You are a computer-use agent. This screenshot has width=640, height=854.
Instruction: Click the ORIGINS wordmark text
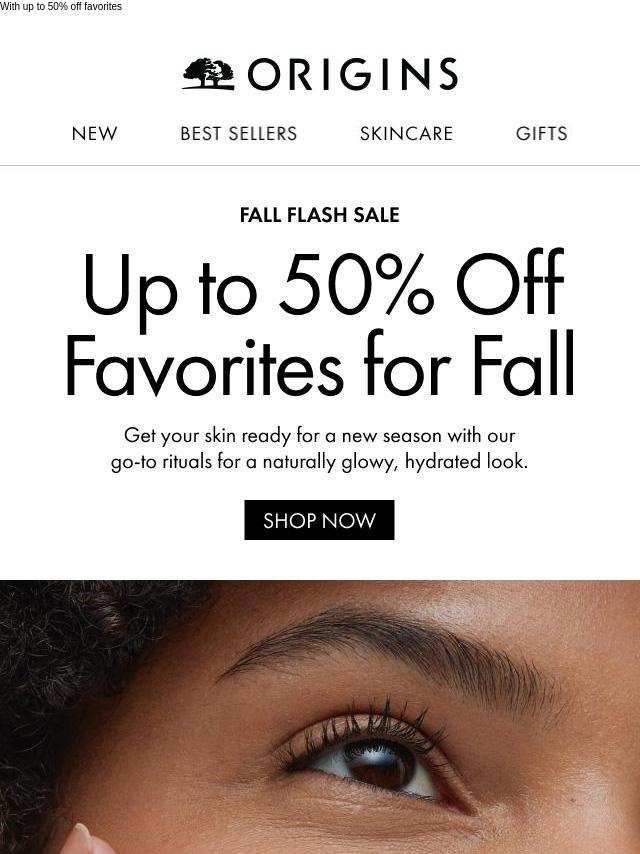[x=353, y=74]
